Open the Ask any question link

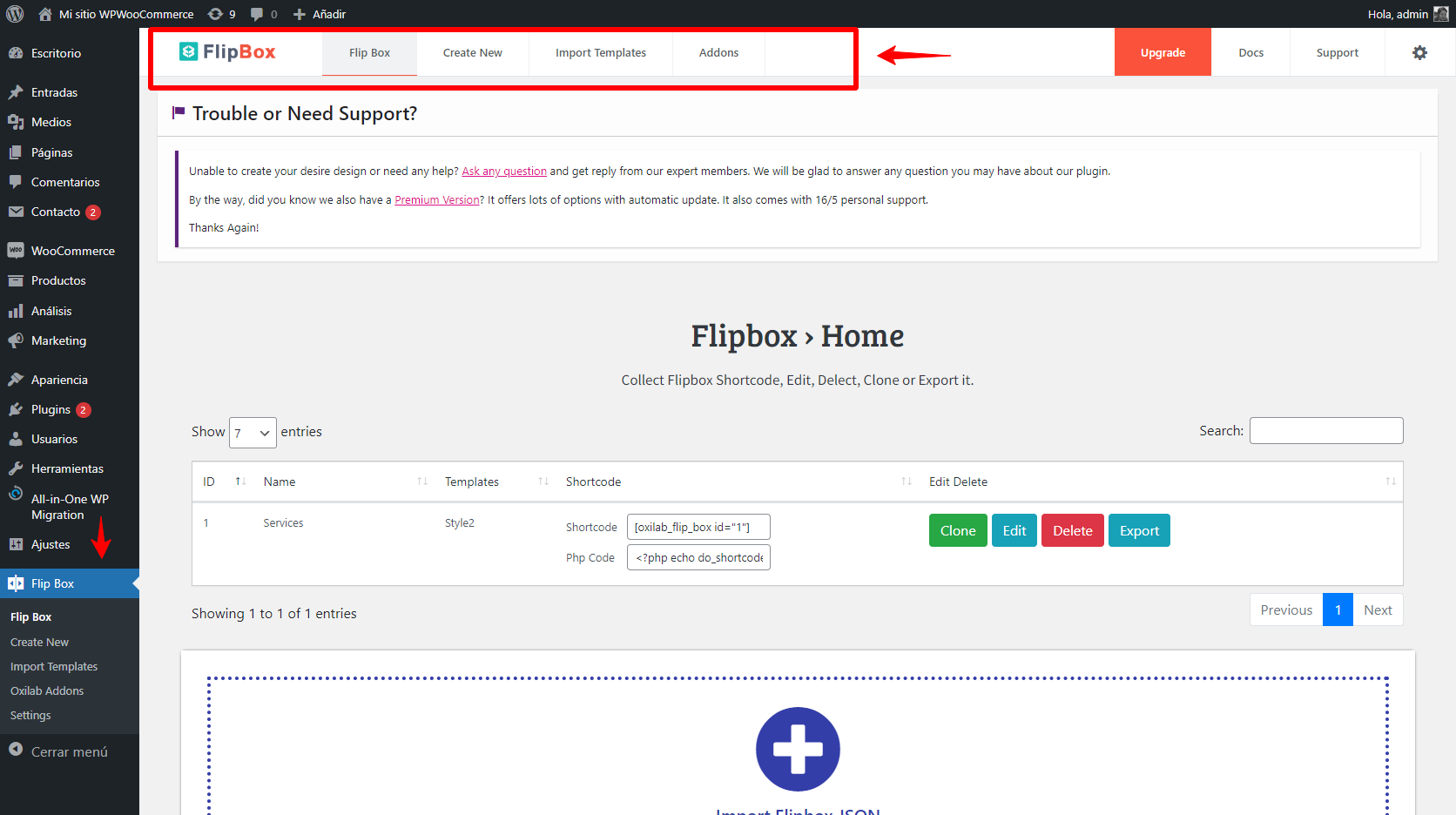point(503,171)
